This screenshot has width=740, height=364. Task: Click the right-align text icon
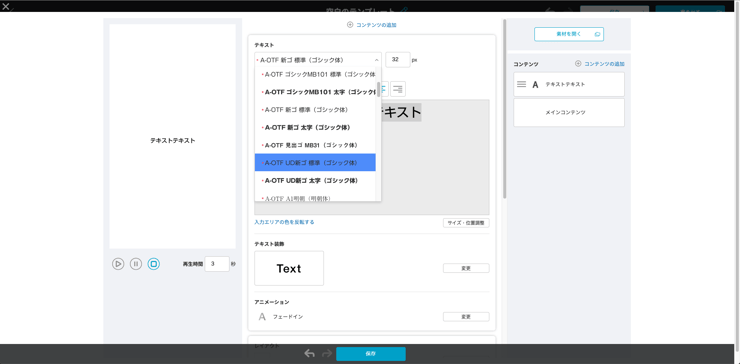pyautogui.click(x=398, y=89)
